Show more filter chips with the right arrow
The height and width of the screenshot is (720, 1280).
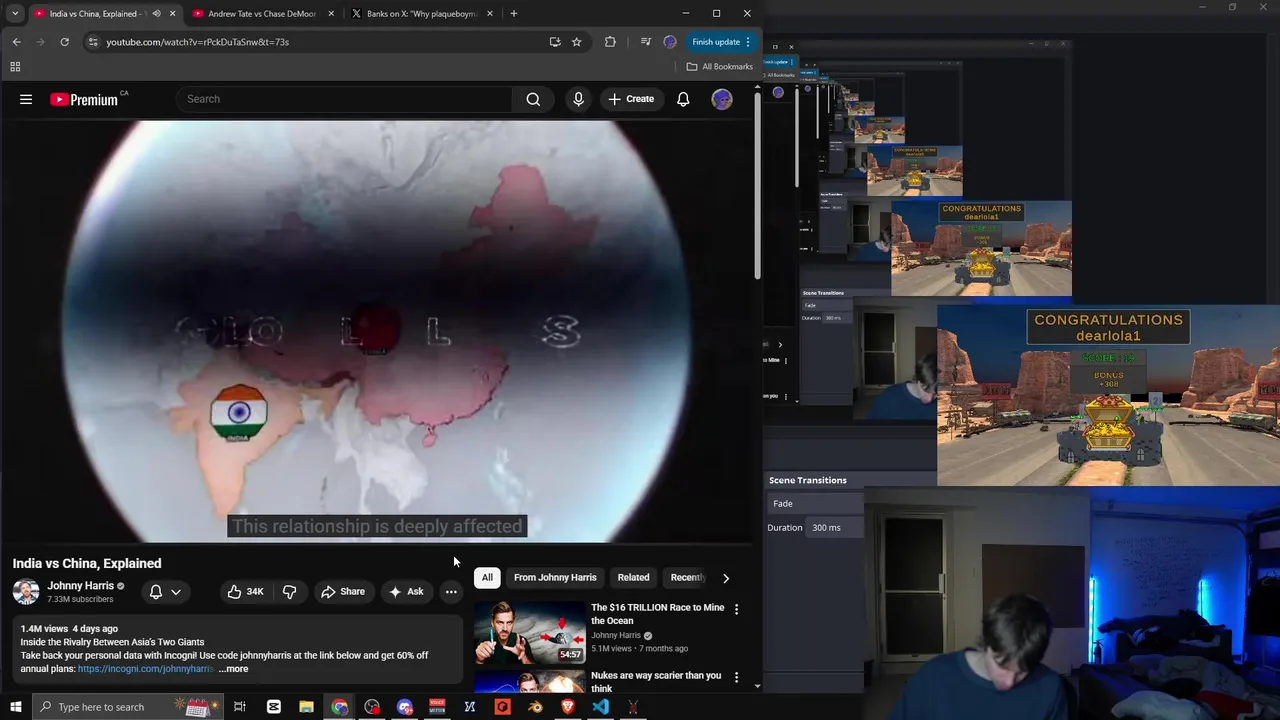pyautogui.click(x=726, y=578)
